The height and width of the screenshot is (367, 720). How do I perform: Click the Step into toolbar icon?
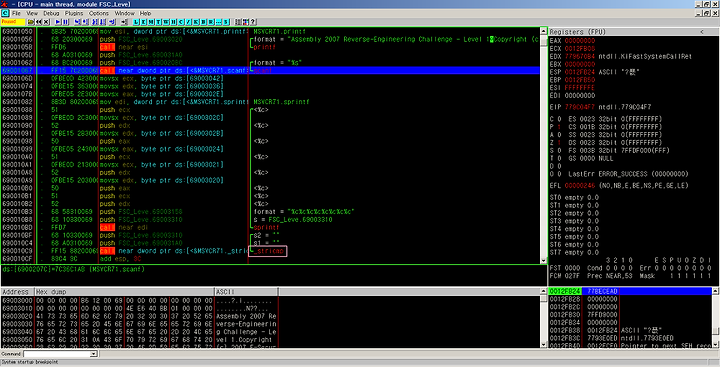(x=77, y=22)
